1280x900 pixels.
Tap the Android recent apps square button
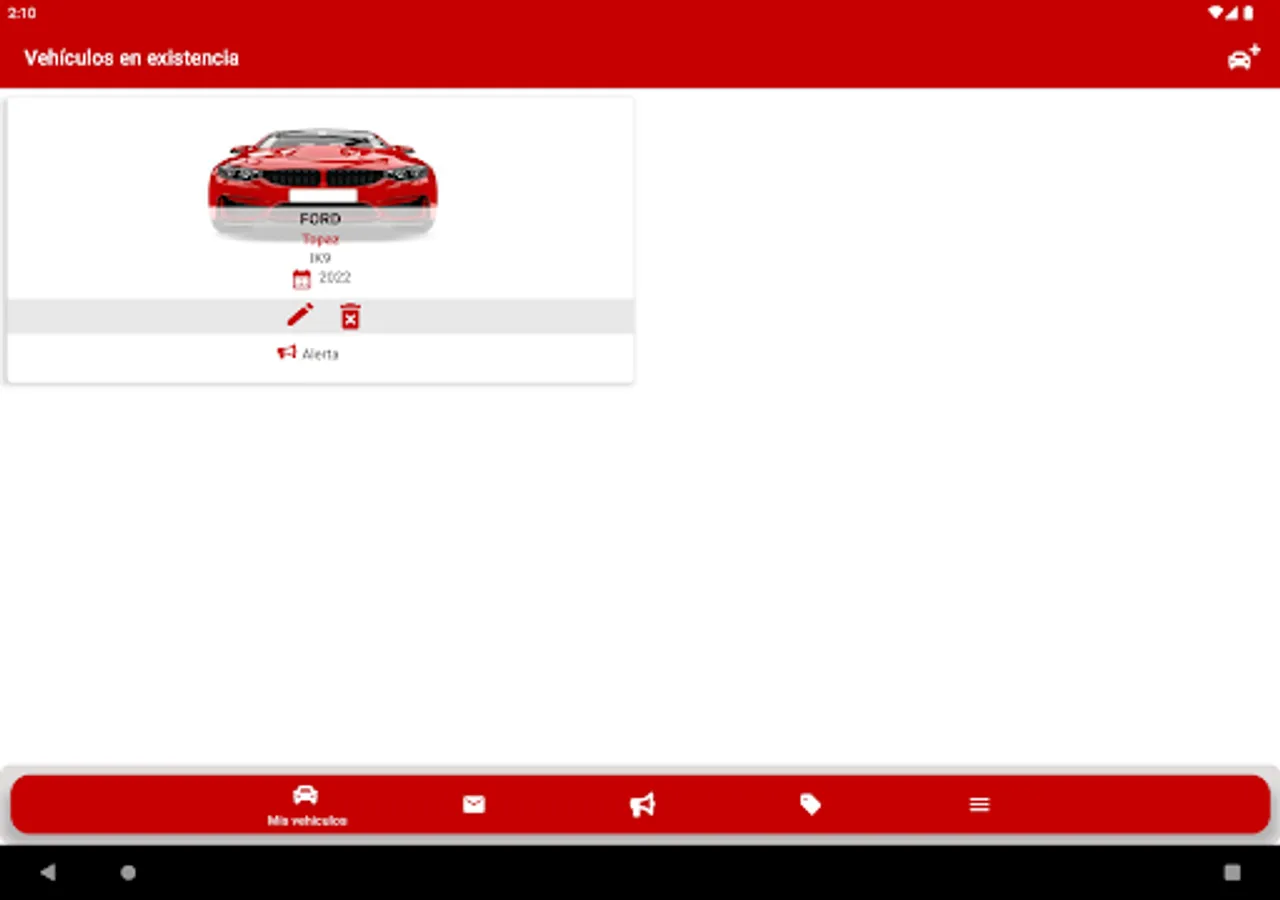click(x=1232, y=872)
